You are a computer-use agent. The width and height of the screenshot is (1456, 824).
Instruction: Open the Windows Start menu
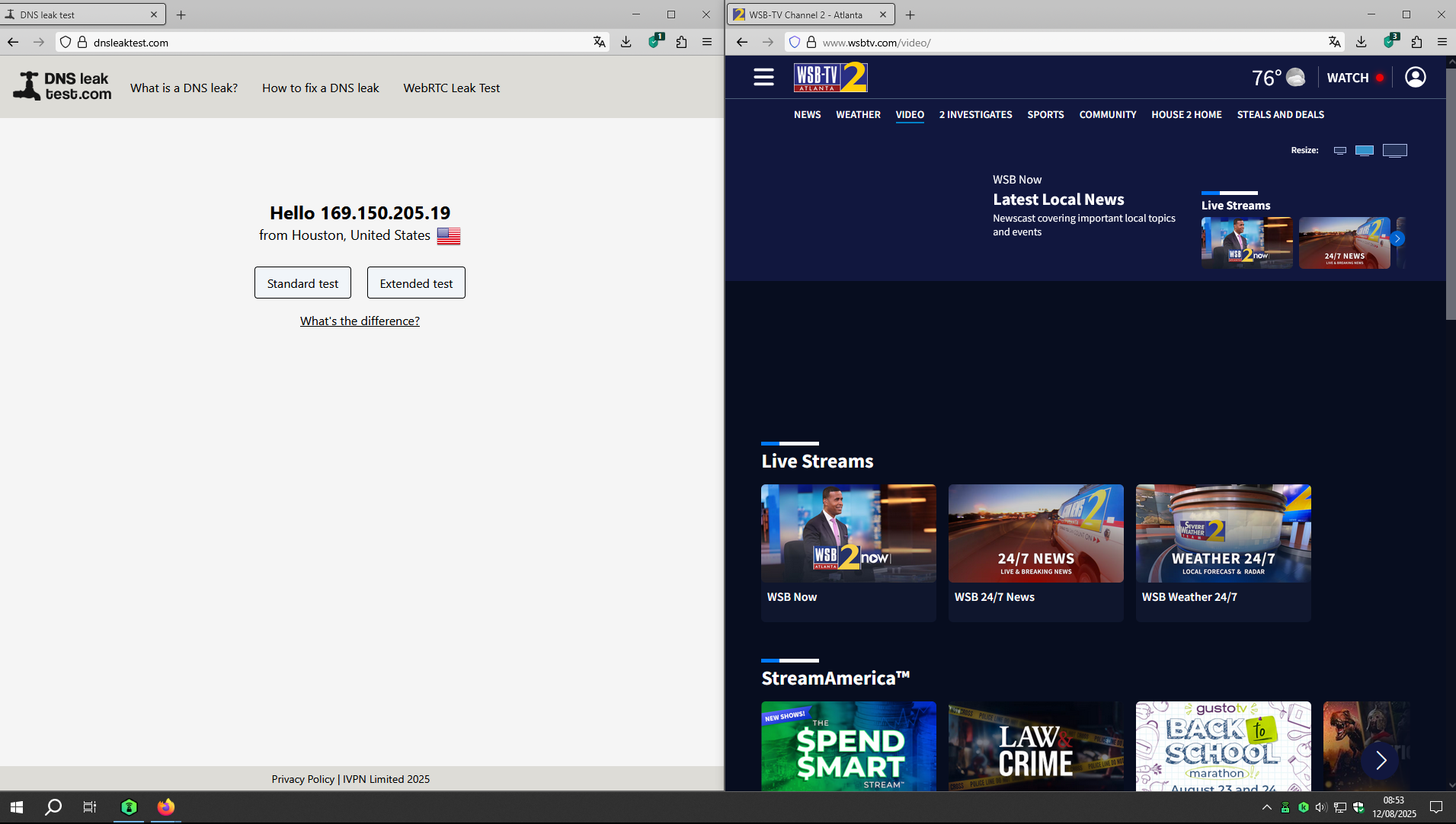click(17, 807)
